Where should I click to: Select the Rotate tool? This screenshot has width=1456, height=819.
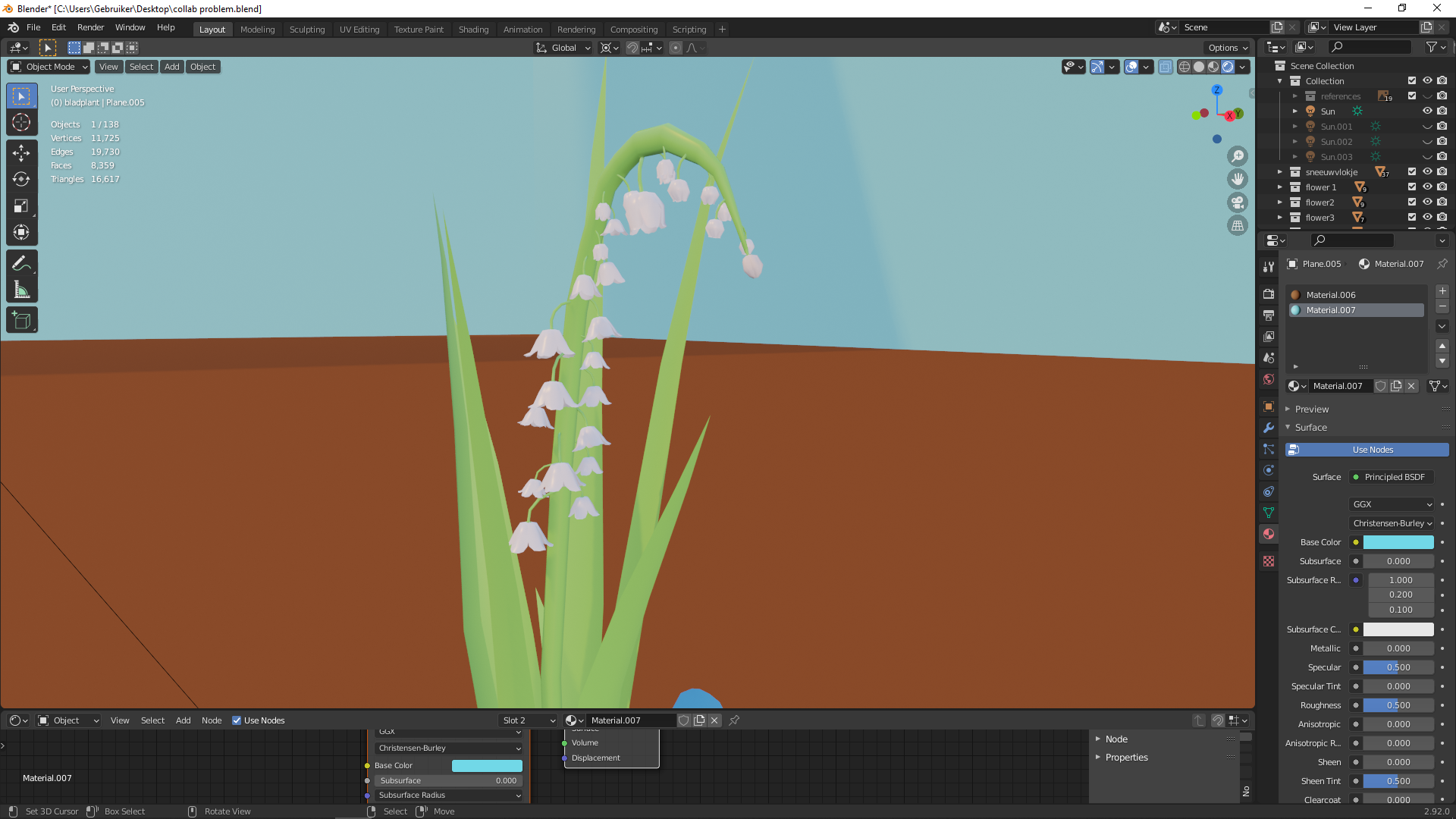pos(21,179)
